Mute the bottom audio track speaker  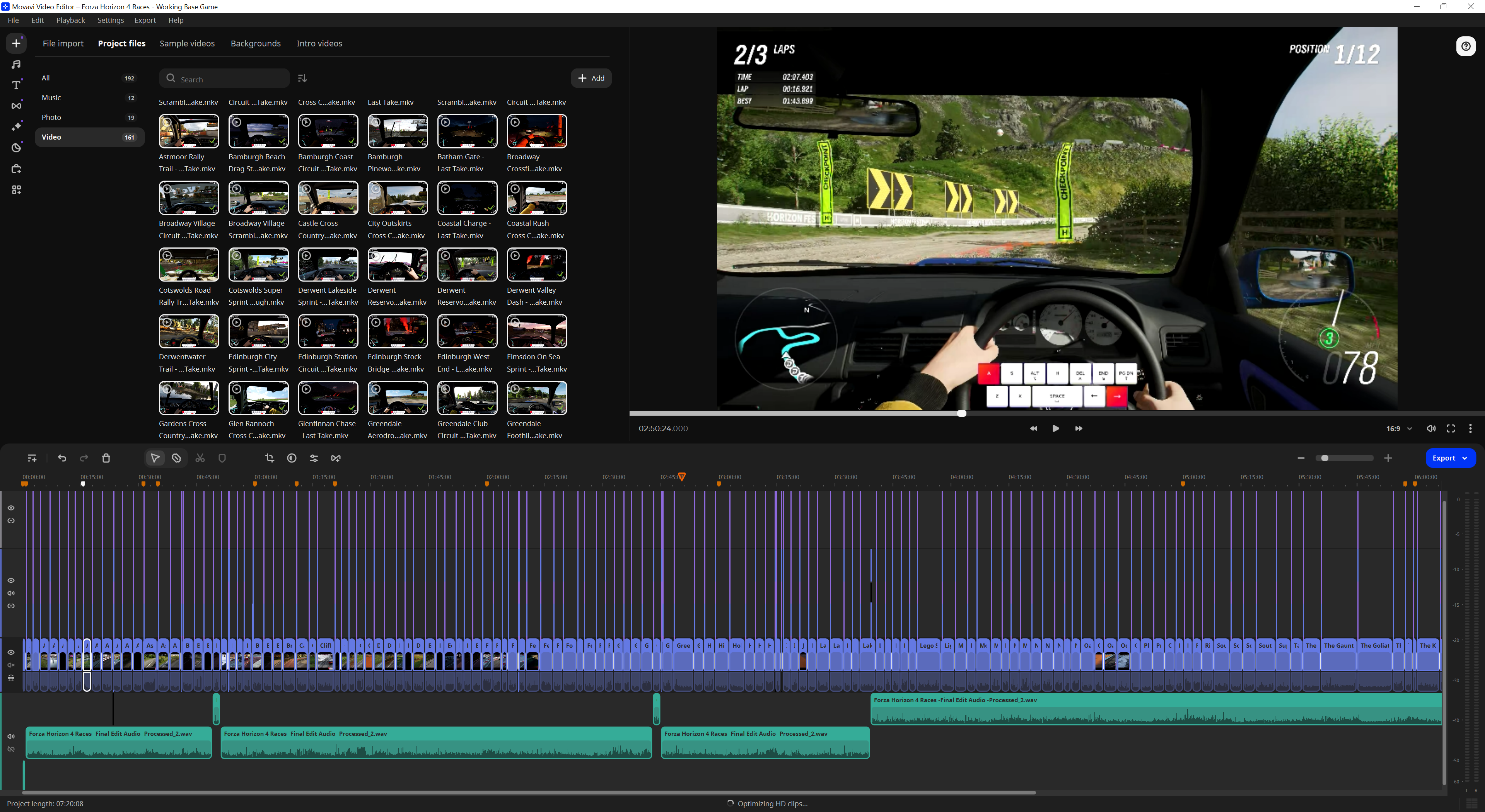point(11,737)
